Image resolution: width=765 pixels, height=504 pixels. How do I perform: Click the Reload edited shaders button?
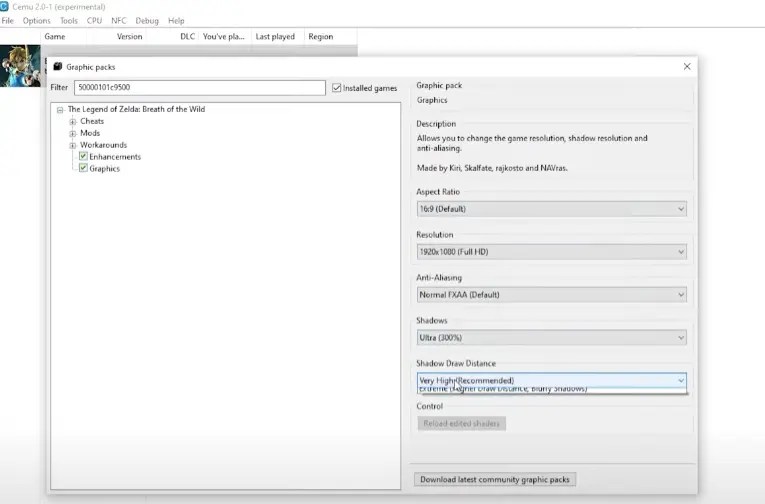pos(462,423)
